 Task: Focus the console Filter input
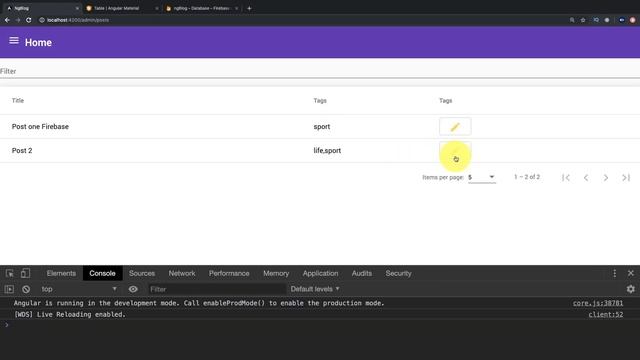[216, 289]
